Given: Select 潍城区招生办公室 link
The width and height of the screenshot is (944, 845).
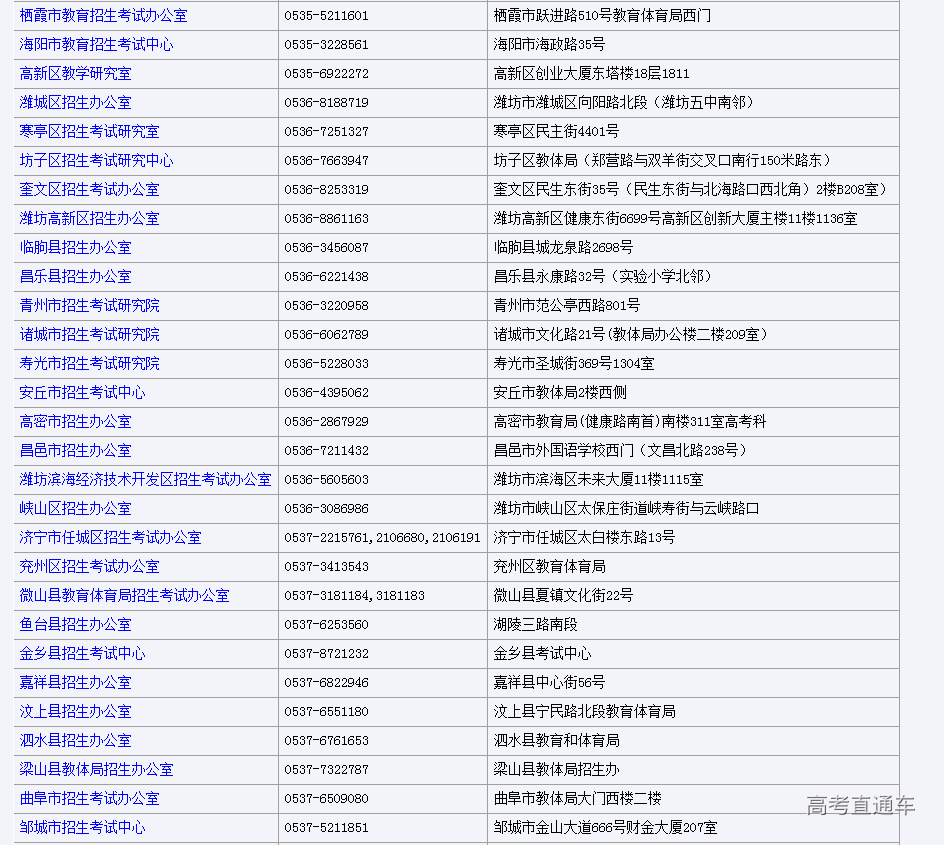Looking at the screenshot, I should (x=75, y=103).
